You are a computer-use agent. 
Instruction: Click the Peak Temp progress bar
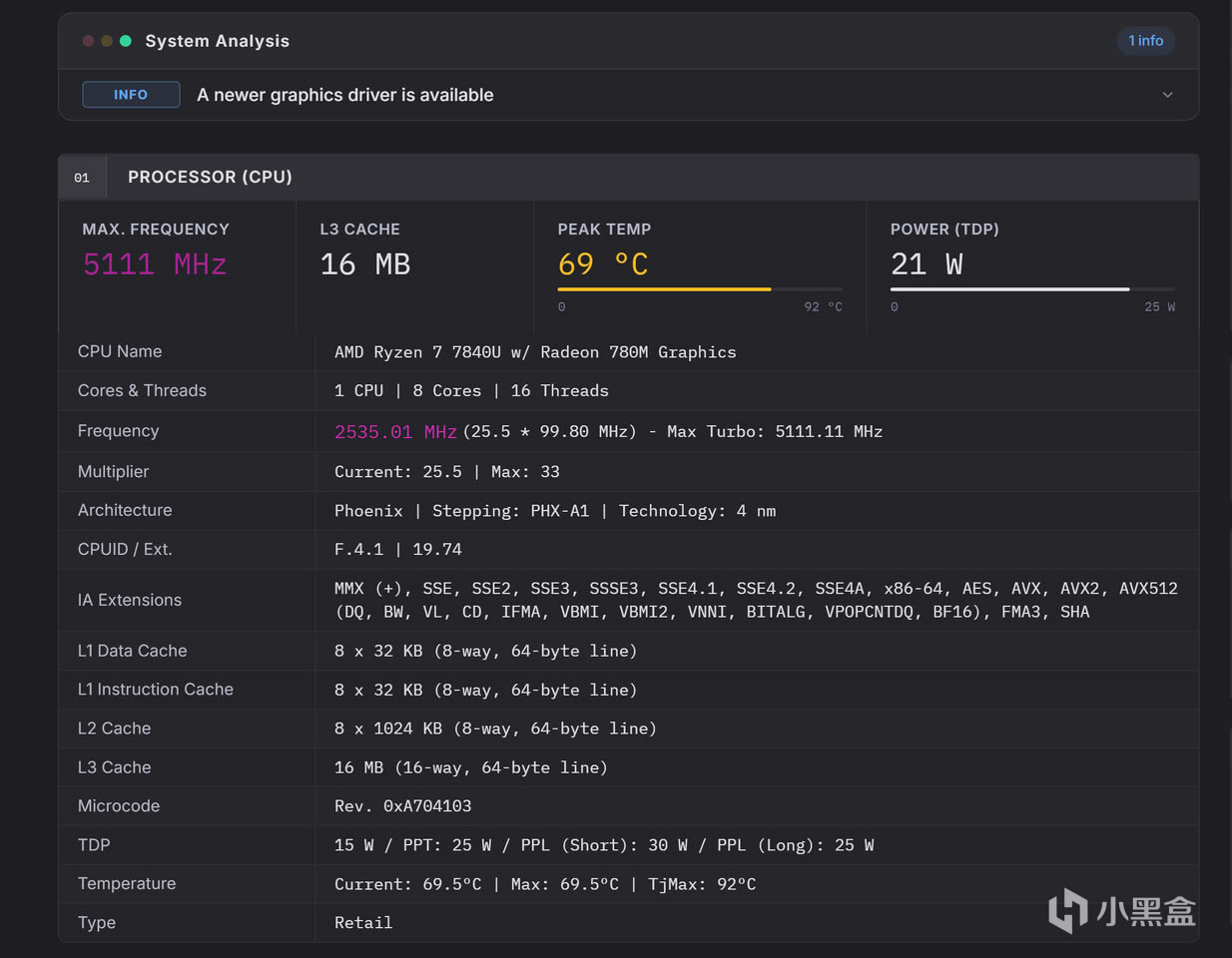click(700, 289)
